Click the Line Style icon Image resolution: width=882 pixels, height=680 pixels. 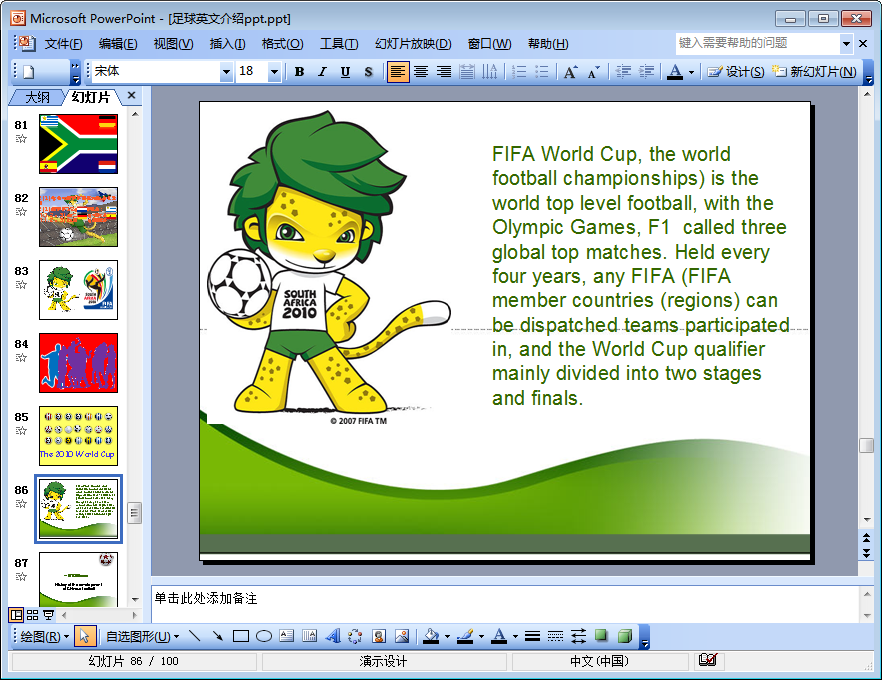pyautogui.click(x=532, y=636)
